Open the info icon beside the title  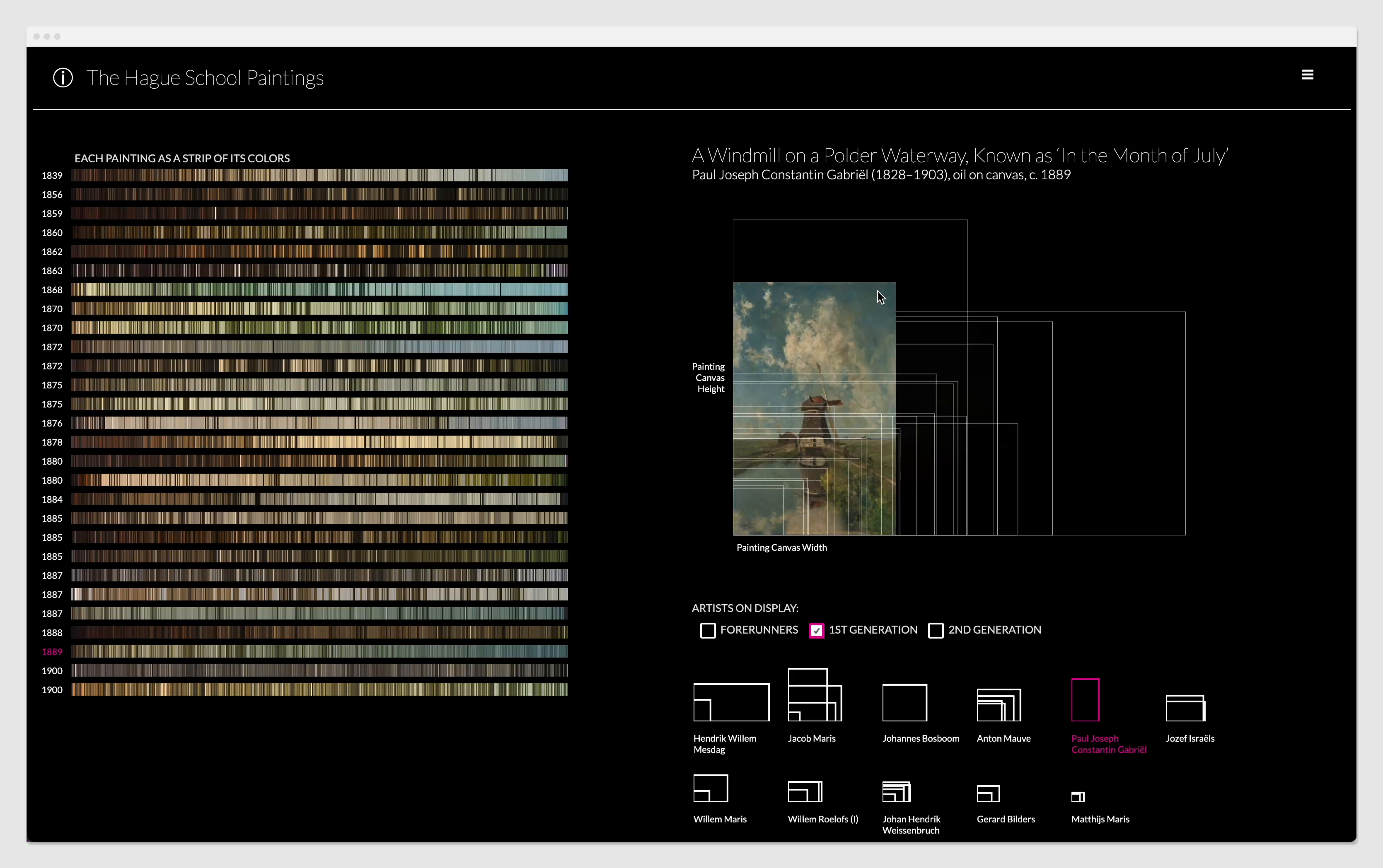(63, 77)
